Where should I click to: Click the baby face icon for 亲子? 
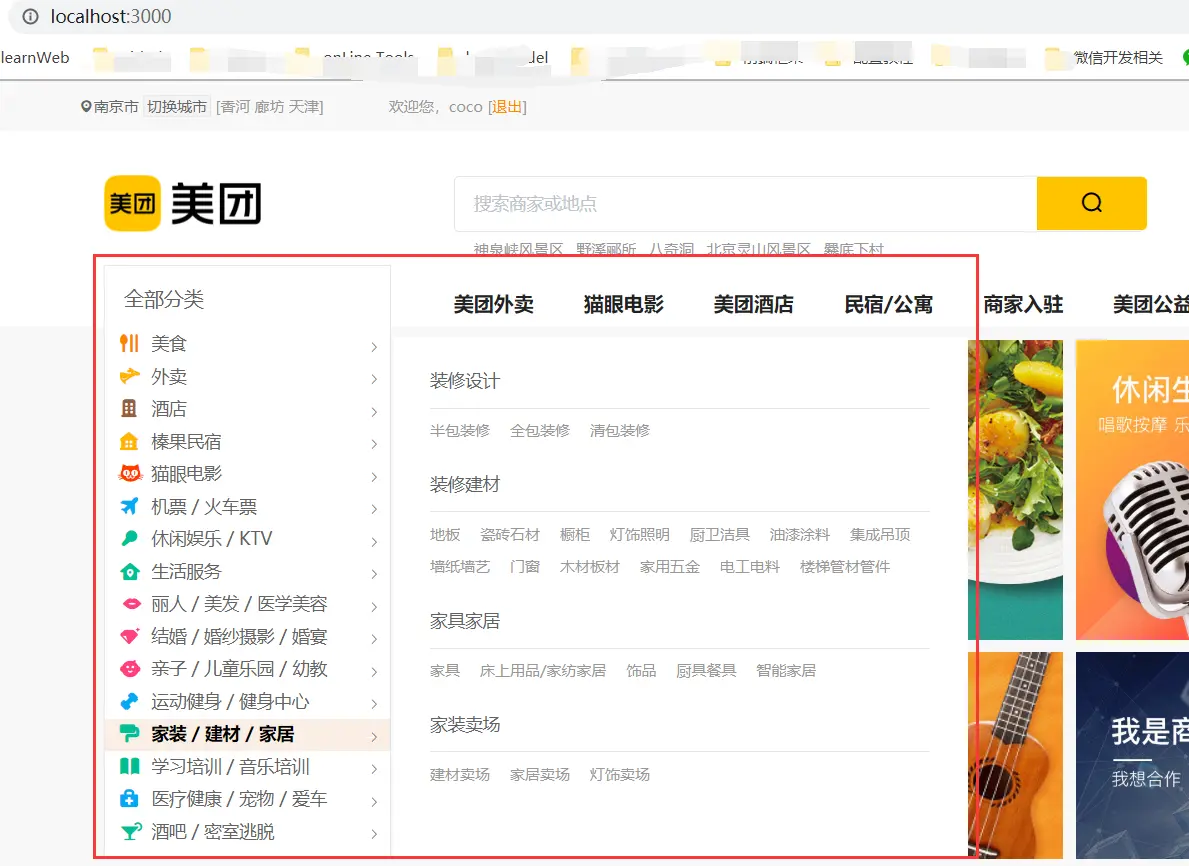[130, 669]
